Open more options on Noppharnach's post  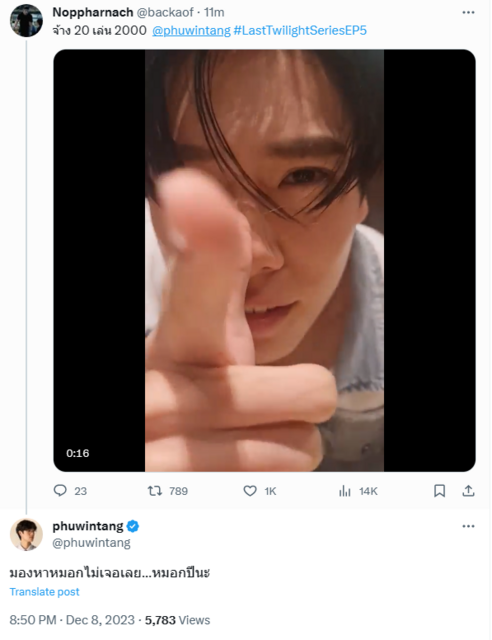point(468,13)
